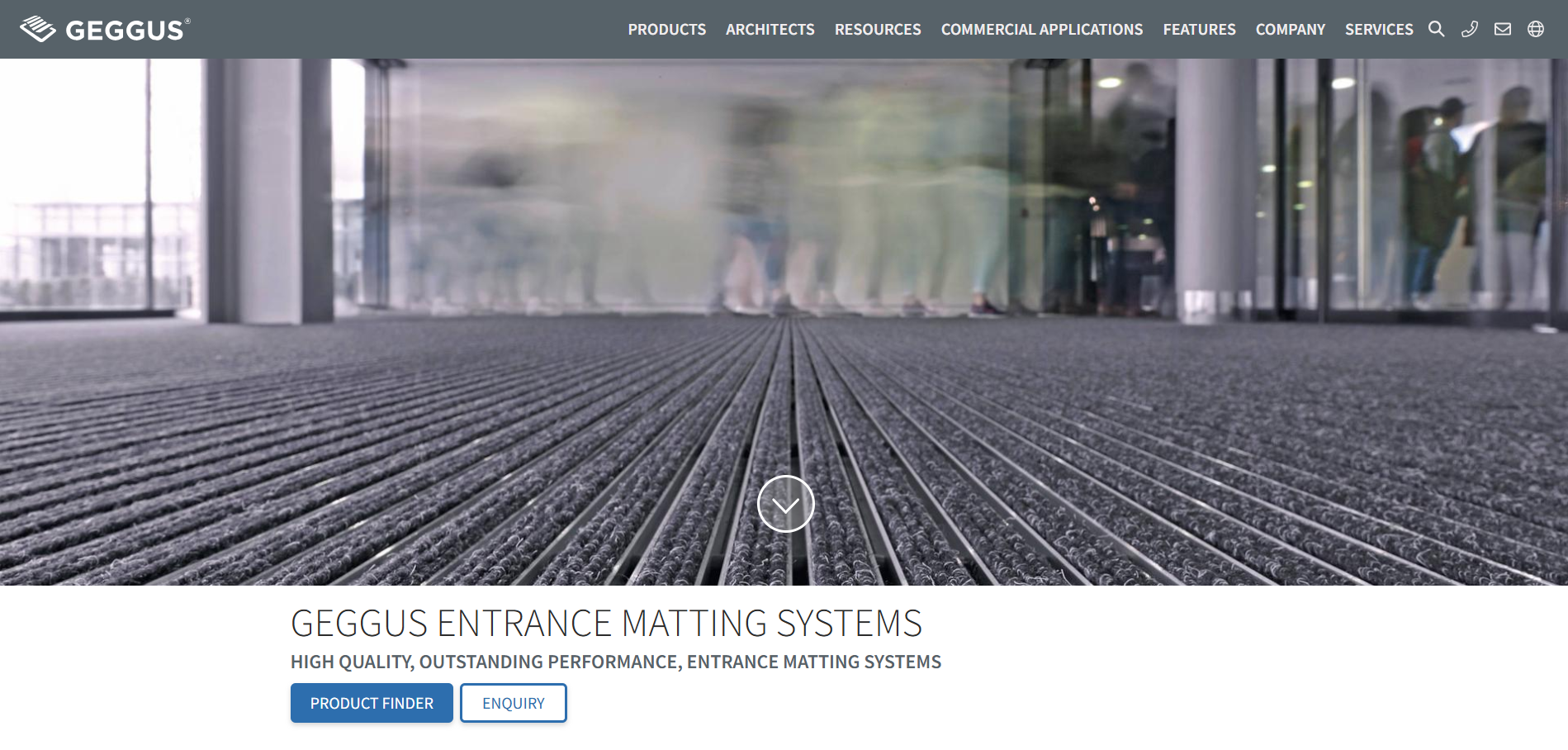Select Company in the navigation bar
The width and height of the screenshot is (1568, 750).
(1290, 30)
